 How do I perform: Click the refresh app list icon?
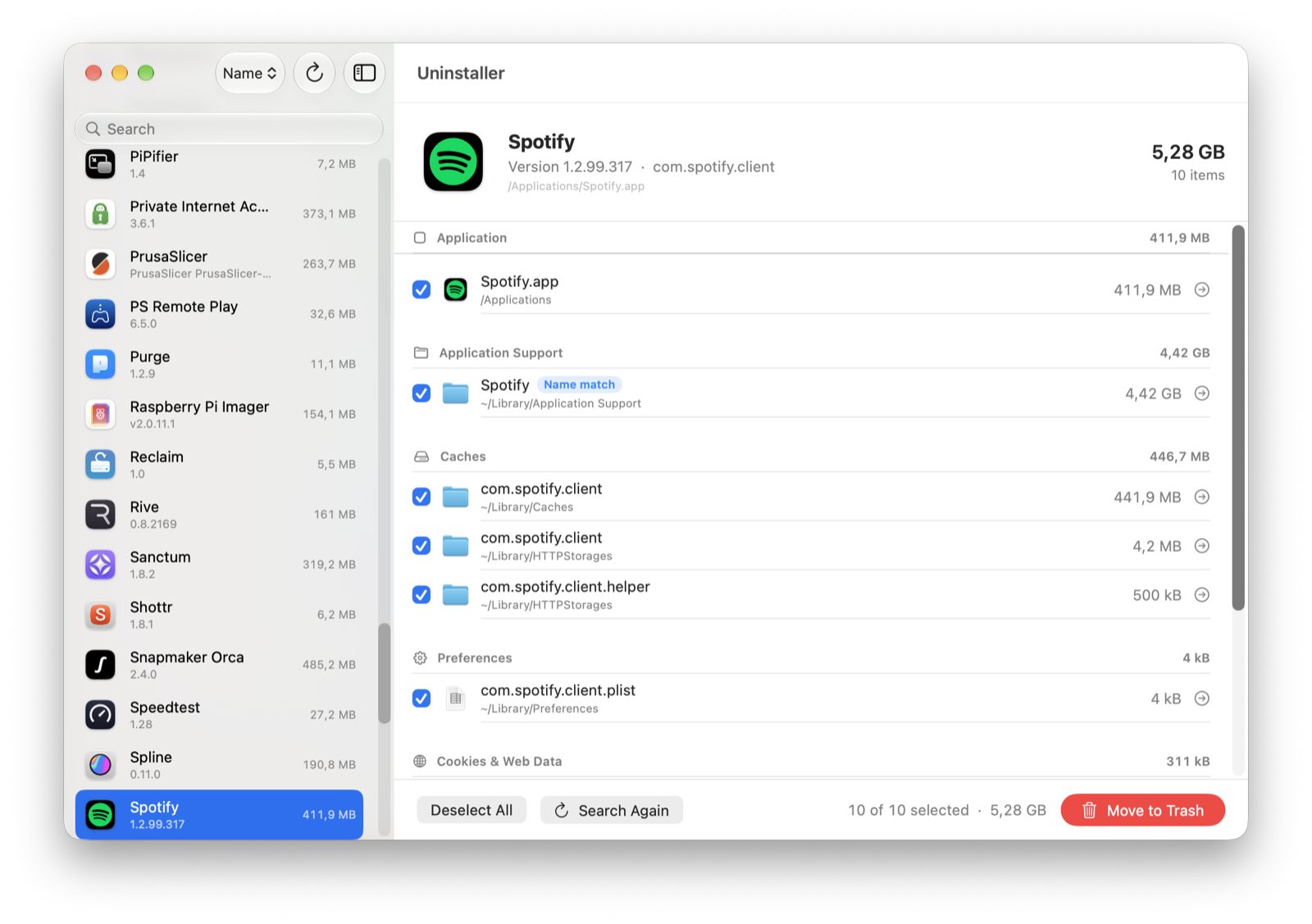tap(315, 74)
